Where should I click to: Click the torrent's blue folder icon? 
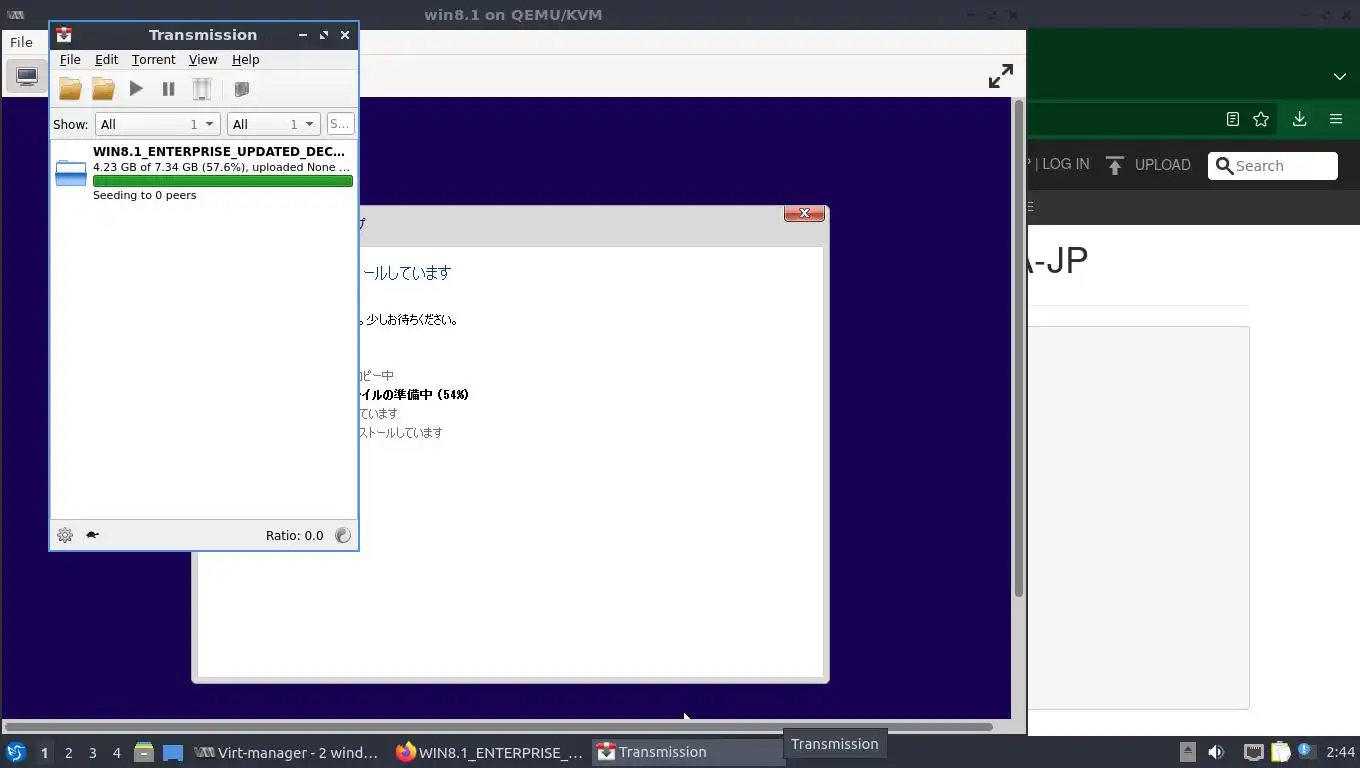pos(71,173)
